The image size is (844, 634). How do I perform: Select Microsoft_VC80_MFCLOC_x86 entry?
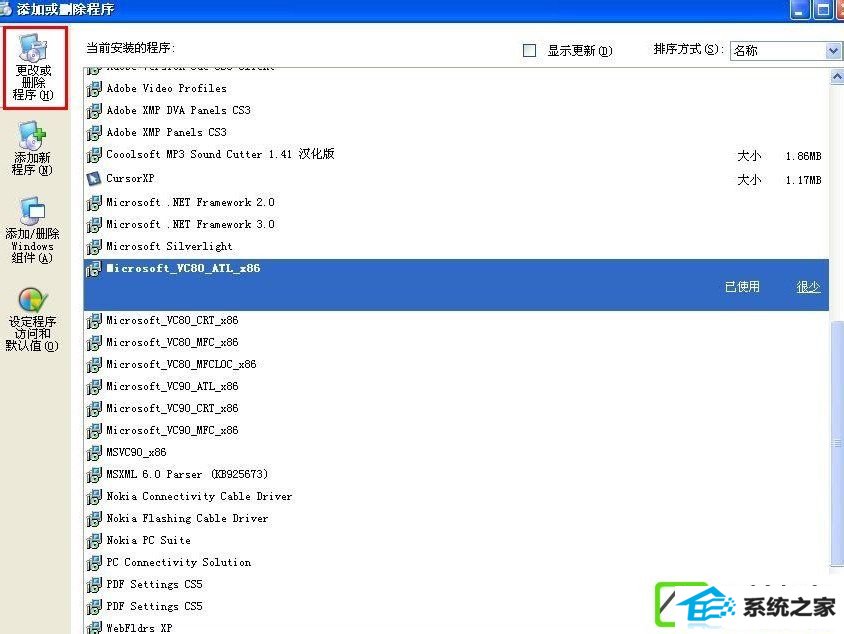[181, 365]
